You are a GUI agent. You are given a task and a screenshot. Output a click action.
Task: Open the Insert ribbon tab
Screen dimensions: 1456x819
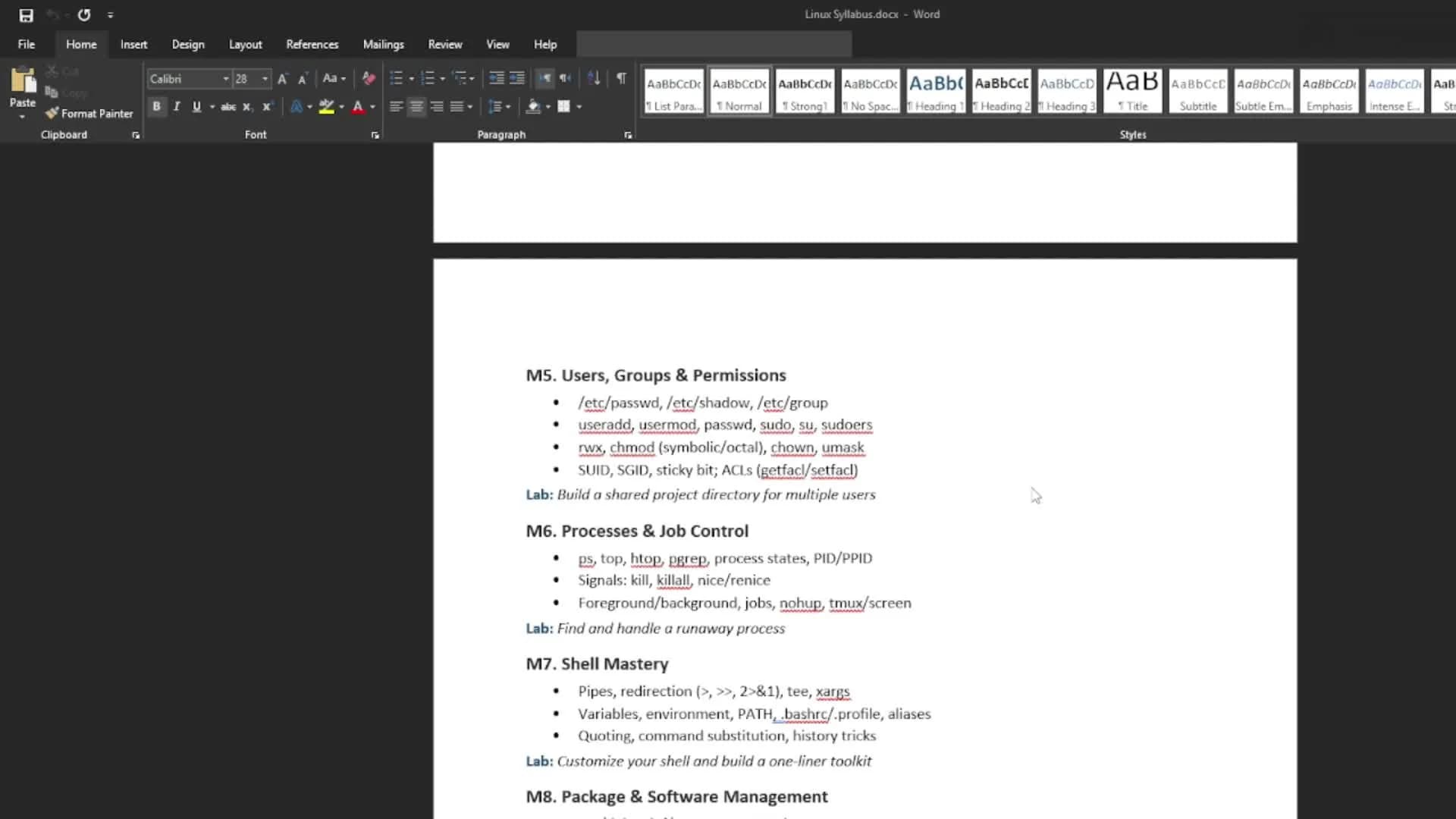click(x=133, y=45)
